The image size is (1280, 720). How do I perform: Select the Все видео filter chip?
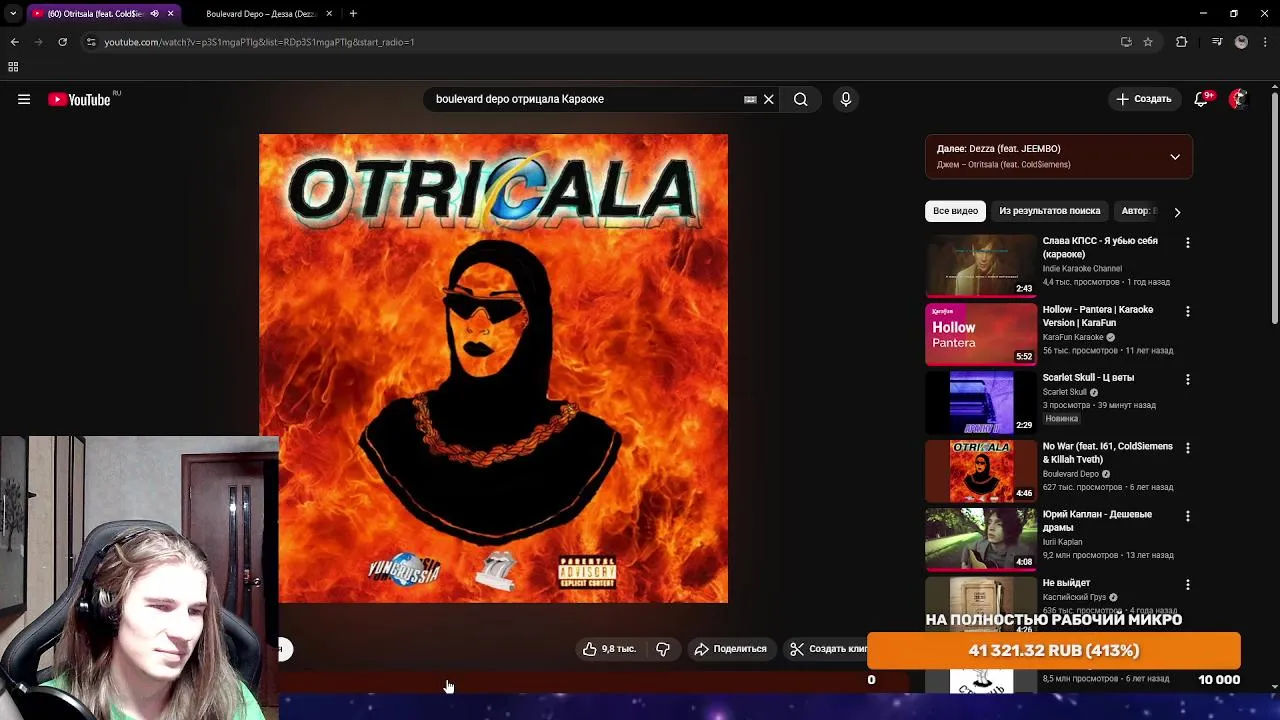point(955,211)
